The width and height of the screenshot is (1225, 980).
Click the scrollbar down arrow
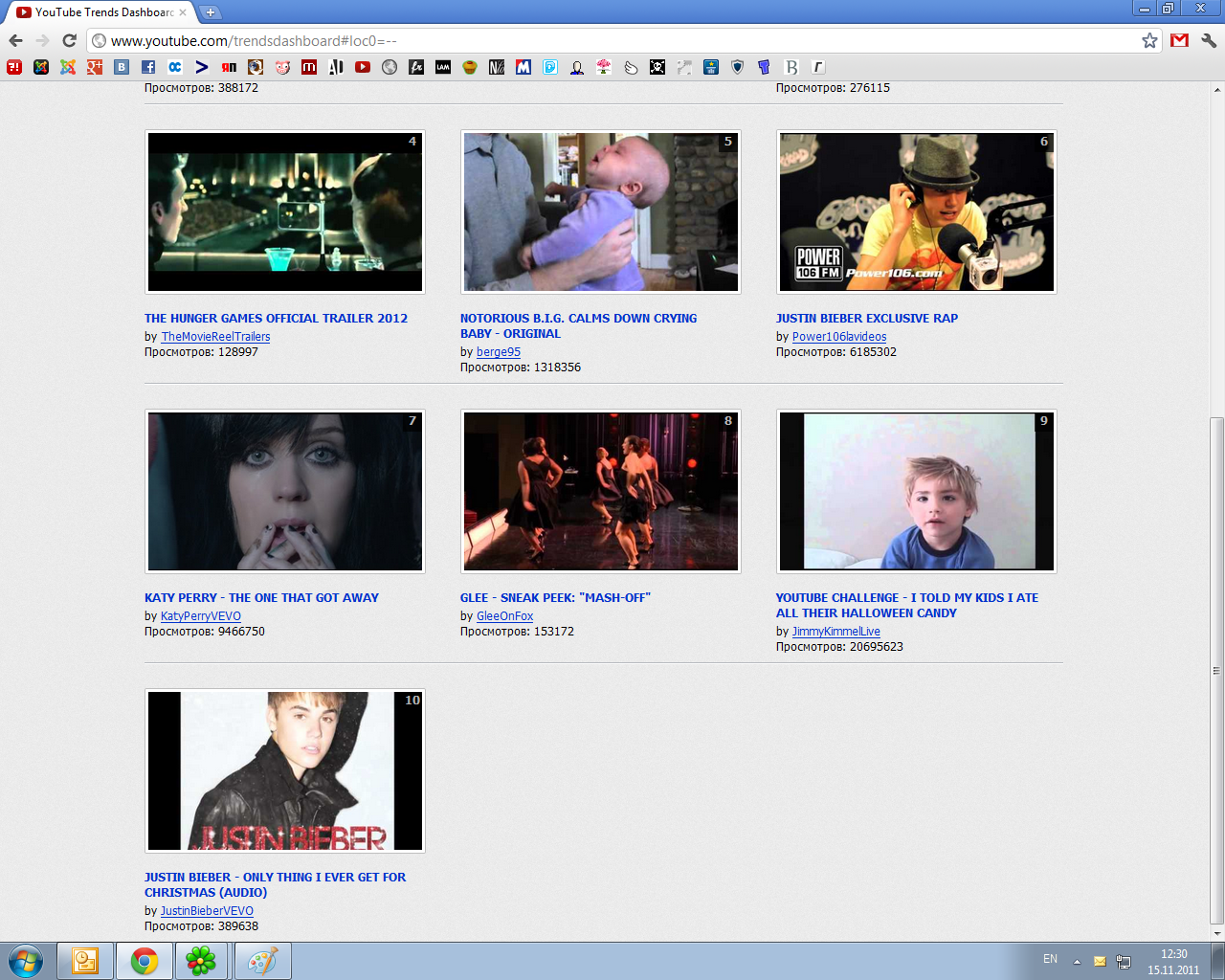click(x=1216, y=933)
